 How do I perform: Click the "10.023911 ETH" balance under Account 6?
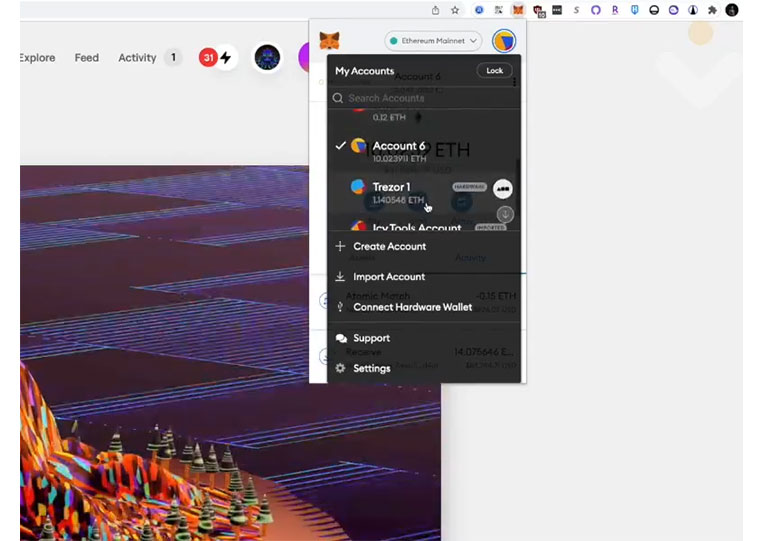click(399, 159)
